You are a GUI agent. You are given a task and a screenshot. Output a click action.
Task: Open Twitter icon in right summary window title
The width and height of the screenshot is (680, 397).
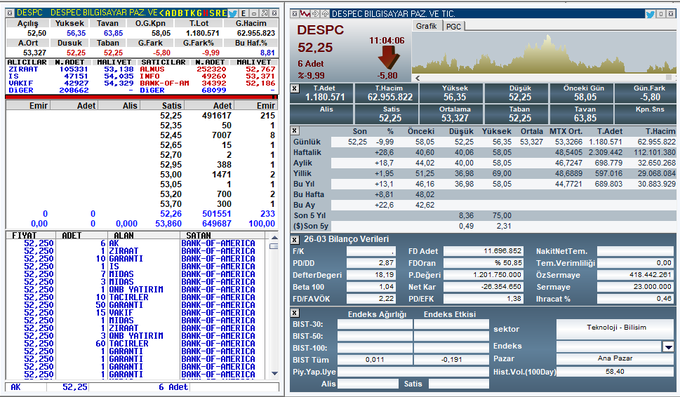pyautogui.click(x=650, y=14)
